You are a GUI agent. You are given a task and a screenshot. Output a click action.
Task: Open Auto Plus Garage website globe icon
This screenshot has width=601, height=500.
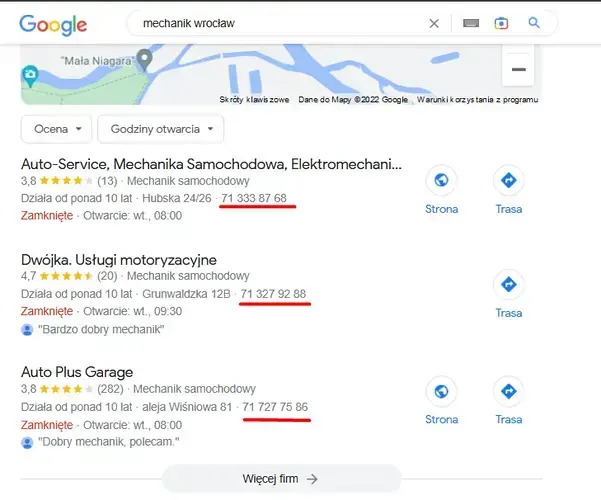(x=441, y=391)
